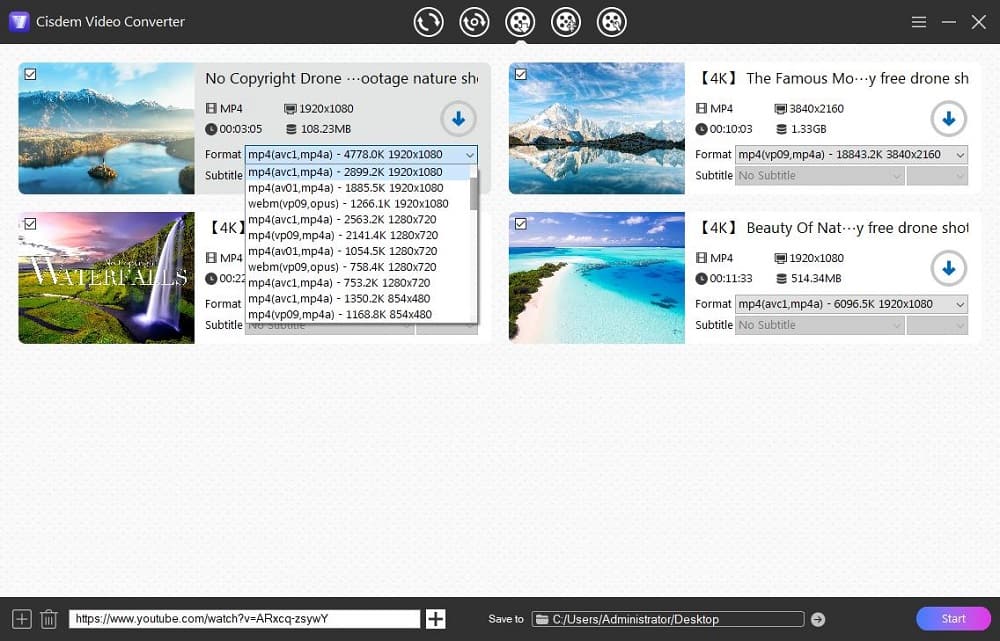Minimize the Cisdem window
Image resolution: width=1000 pixels, height=641 pixels.
pos(948,22)
